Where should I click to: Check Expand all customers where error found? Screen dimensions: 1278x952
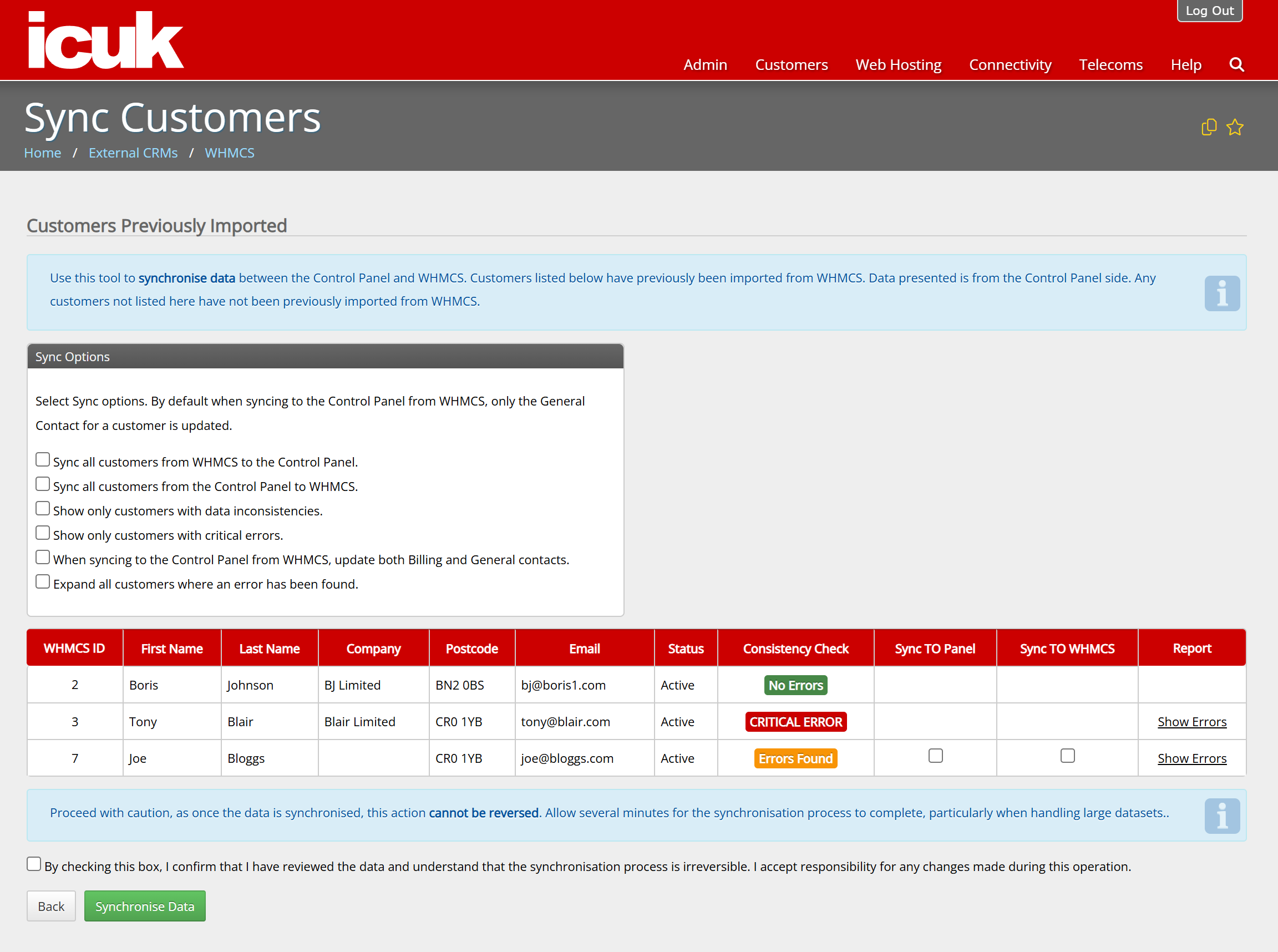tap(43, 582)
